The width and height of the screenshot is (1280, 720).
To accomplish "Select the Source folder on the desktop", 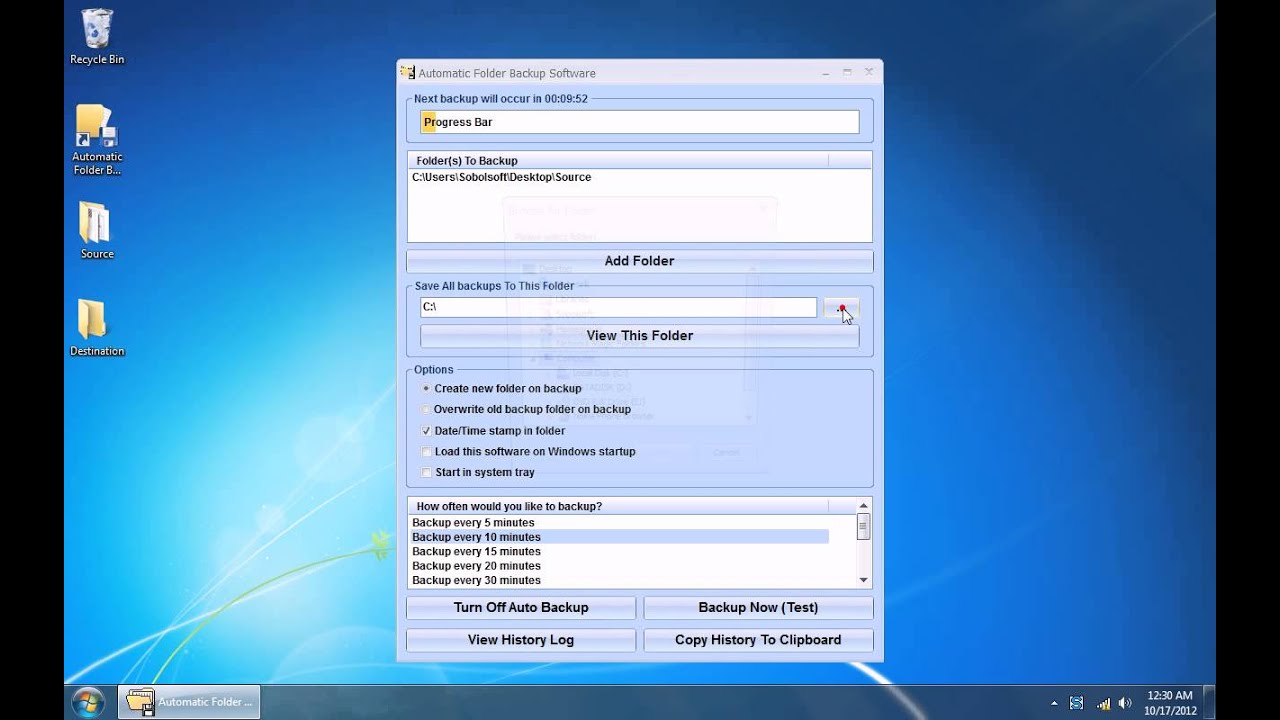I will click(97, 230).
